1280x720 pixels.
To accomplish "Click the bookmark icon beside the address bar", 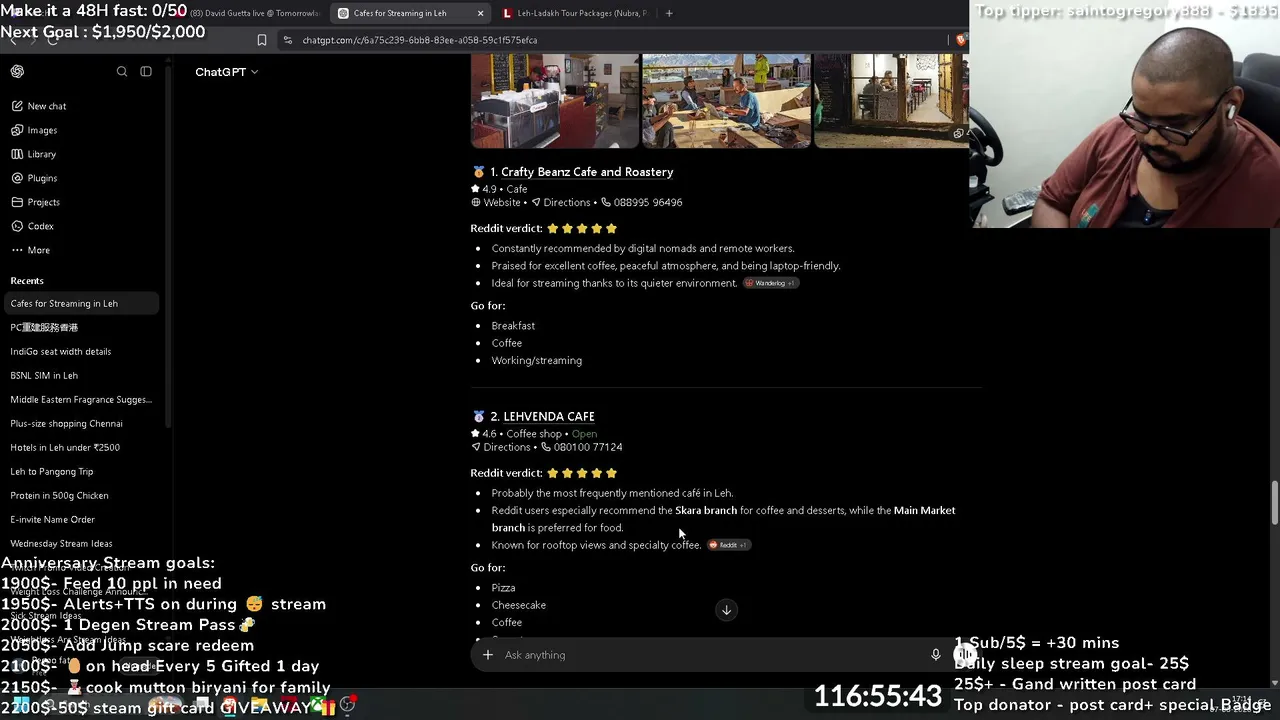I will coord(262,40).
